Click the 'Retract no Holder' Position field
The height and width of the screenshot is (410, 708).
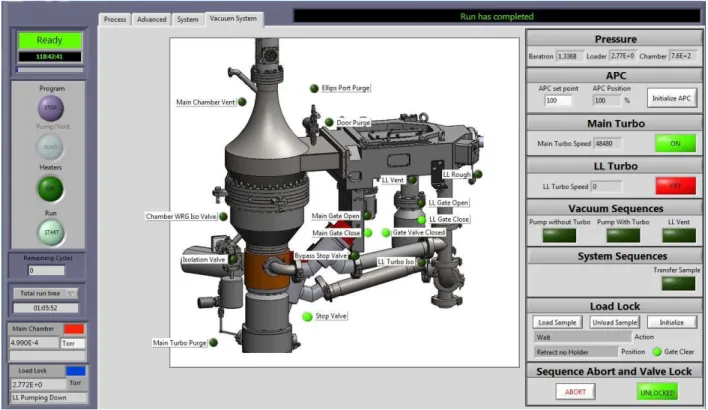[x=576, y=352]
